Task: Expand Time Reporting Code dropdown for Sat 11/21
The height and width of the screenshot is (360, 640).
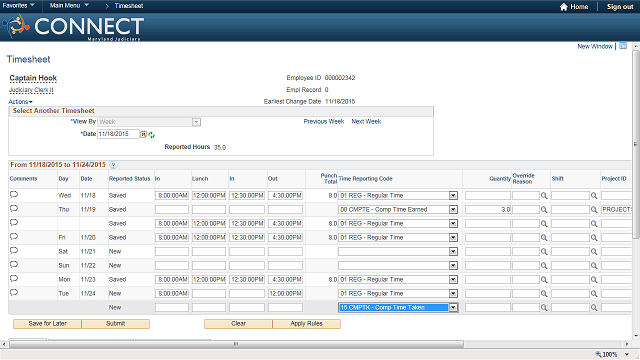Action: pyautogui.click(x=453, y=251)
